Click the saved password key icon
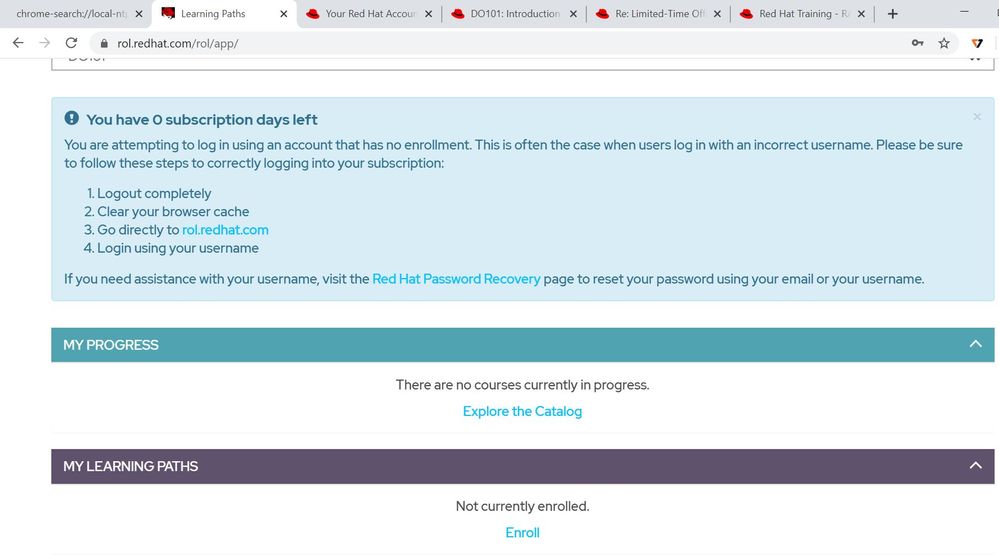 917,43
